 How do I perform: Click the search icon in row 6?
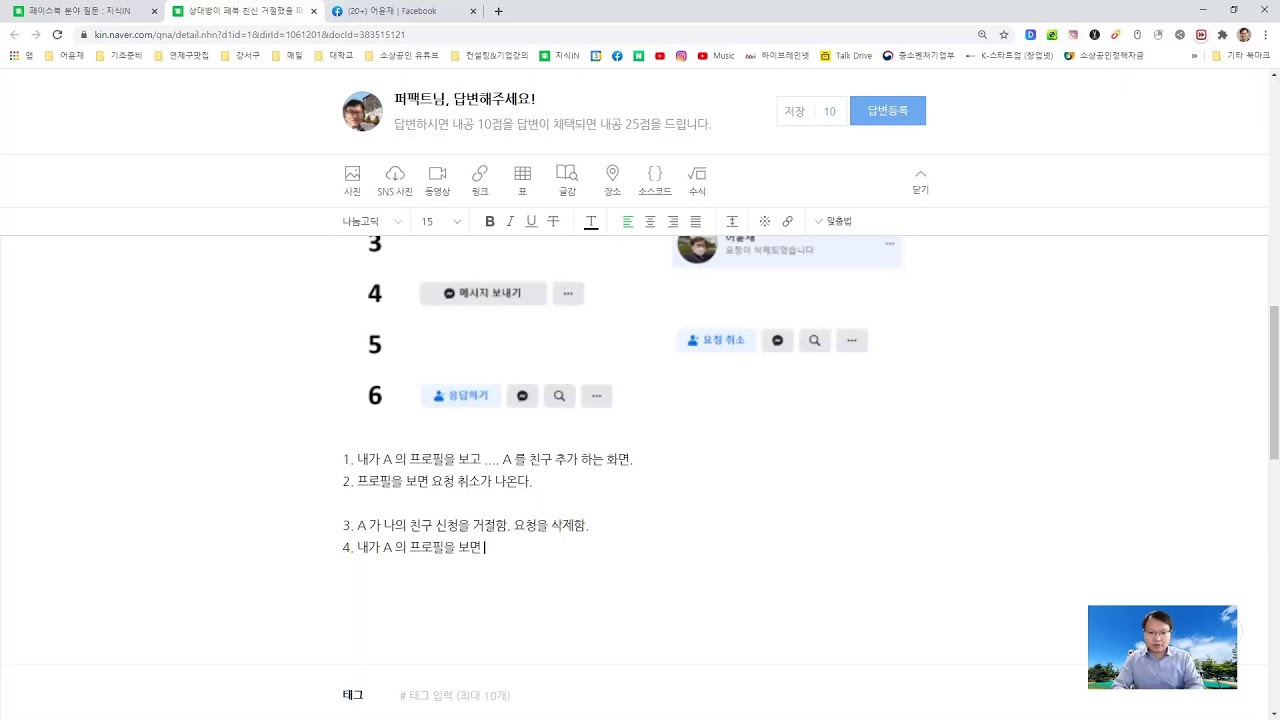pos(559,396)
